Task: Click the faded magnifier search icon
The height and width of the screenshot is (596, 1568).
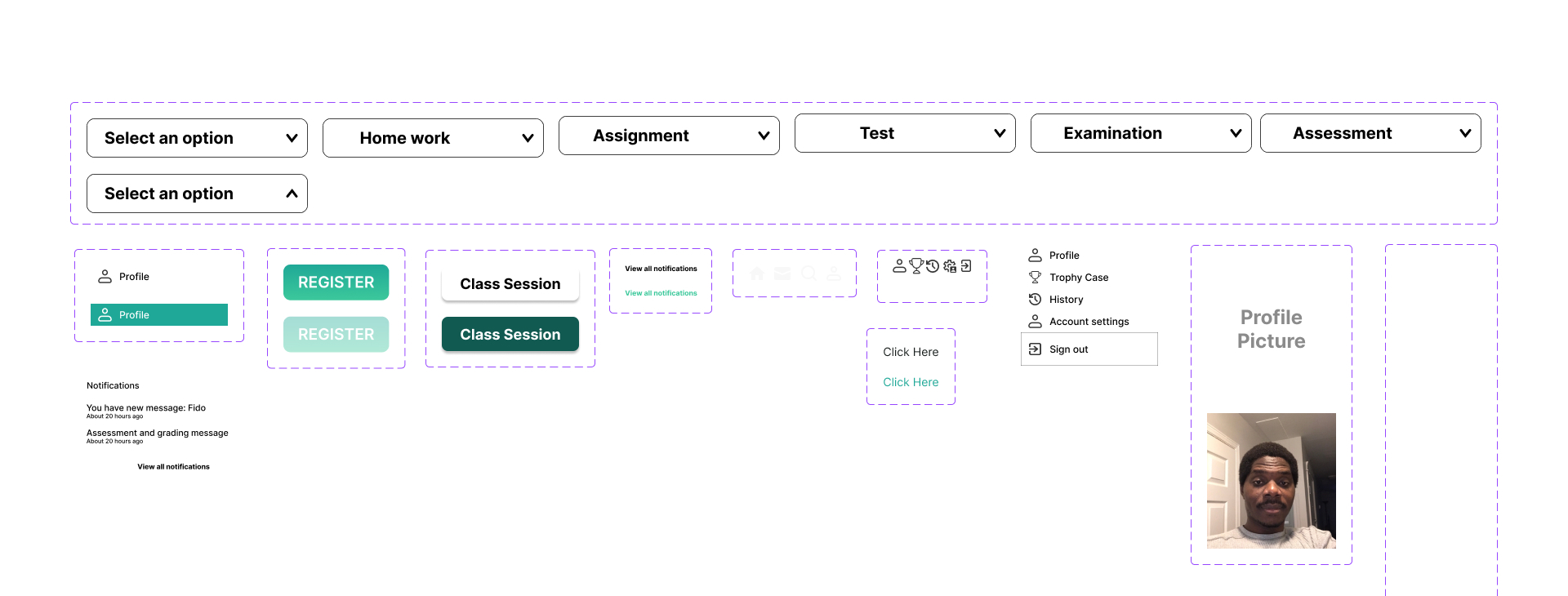Action: coord(808,274)
